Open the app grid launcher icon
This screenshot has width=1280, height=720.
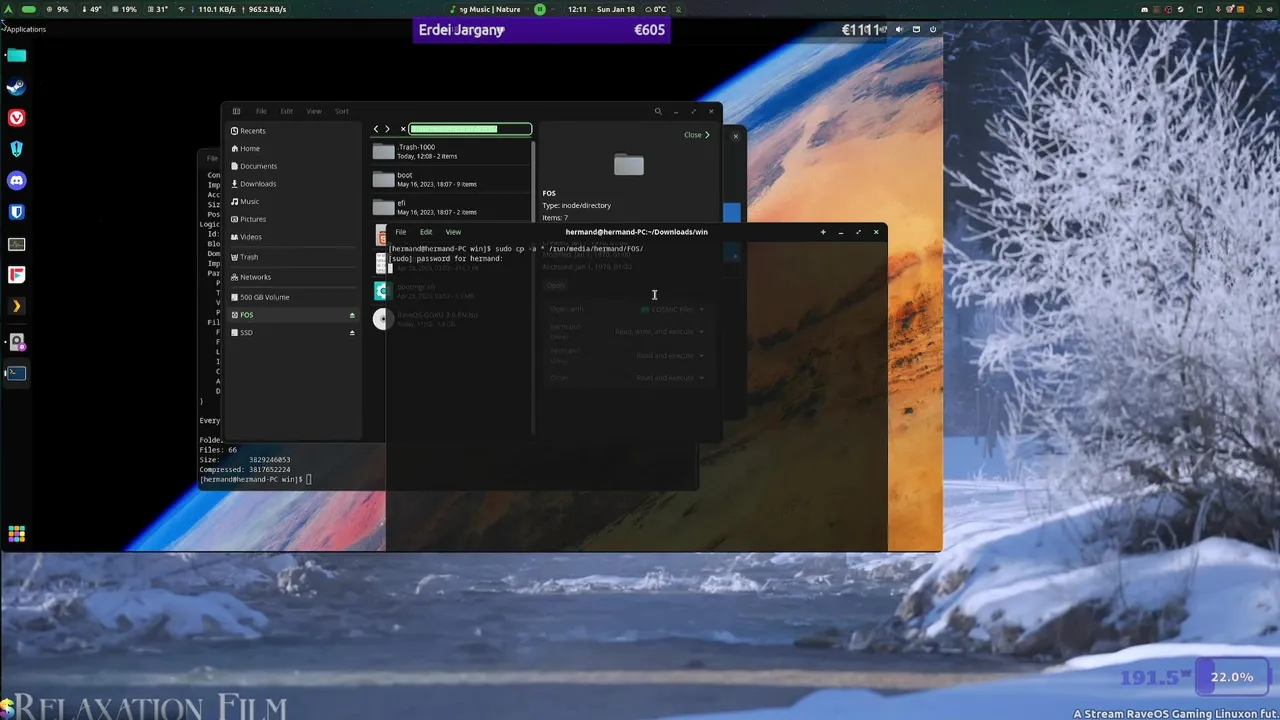click(16, 534)
